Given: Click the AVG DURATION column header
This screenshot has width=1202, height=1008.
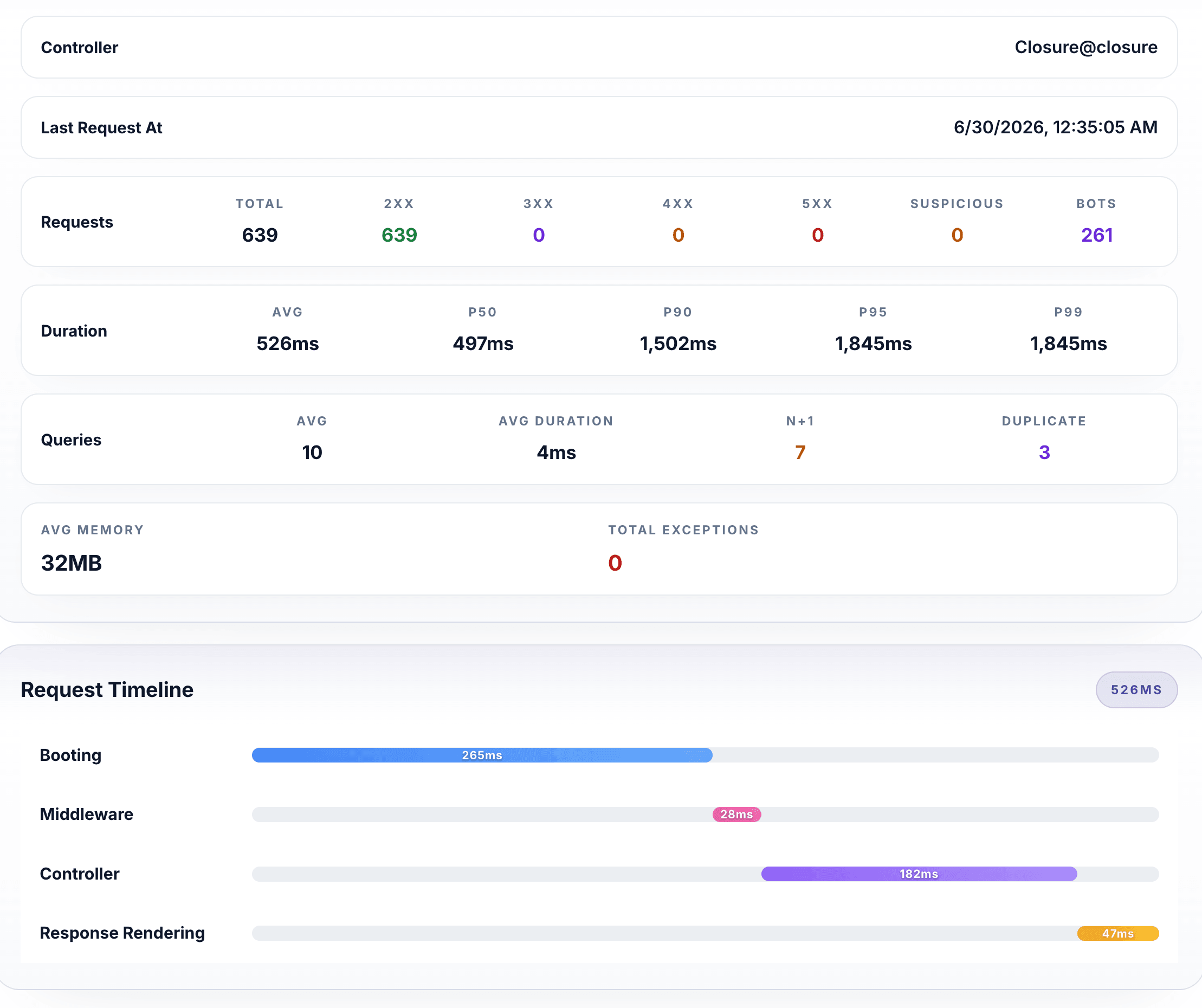Looking at the screenshot, I should point(556,421).
